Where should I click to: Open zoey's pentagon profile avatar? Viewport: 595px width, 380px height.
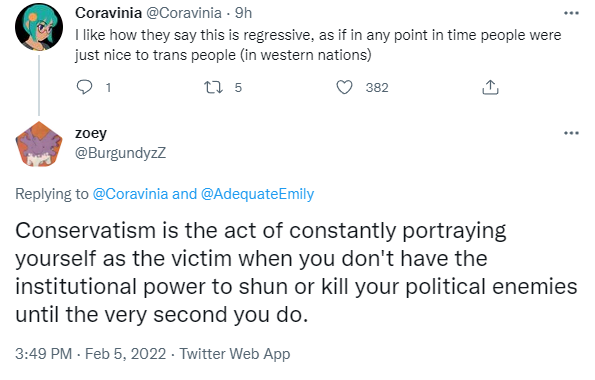(39, 144)
